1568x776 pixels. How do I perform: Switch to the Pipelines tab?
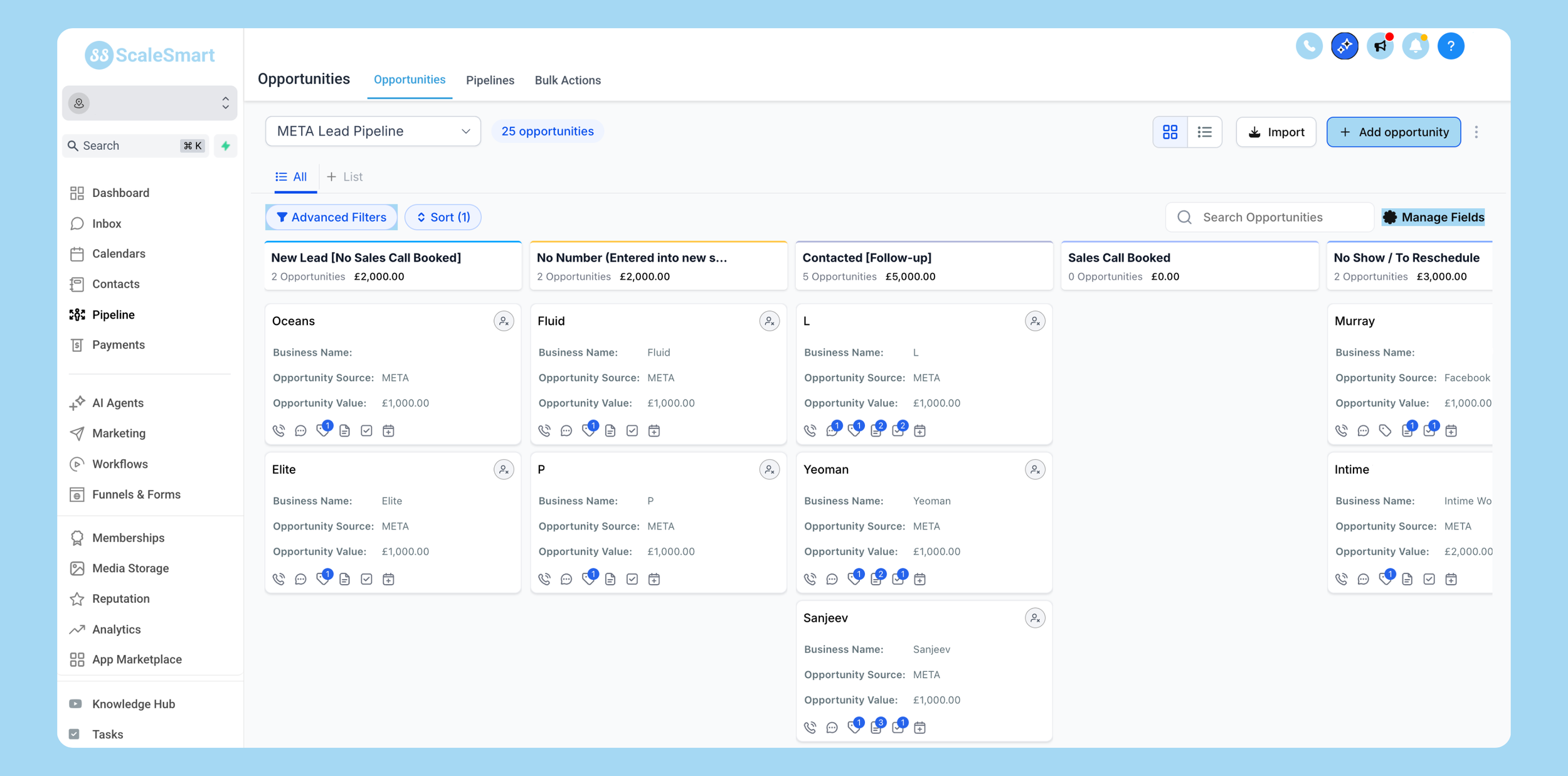[490, 80]
